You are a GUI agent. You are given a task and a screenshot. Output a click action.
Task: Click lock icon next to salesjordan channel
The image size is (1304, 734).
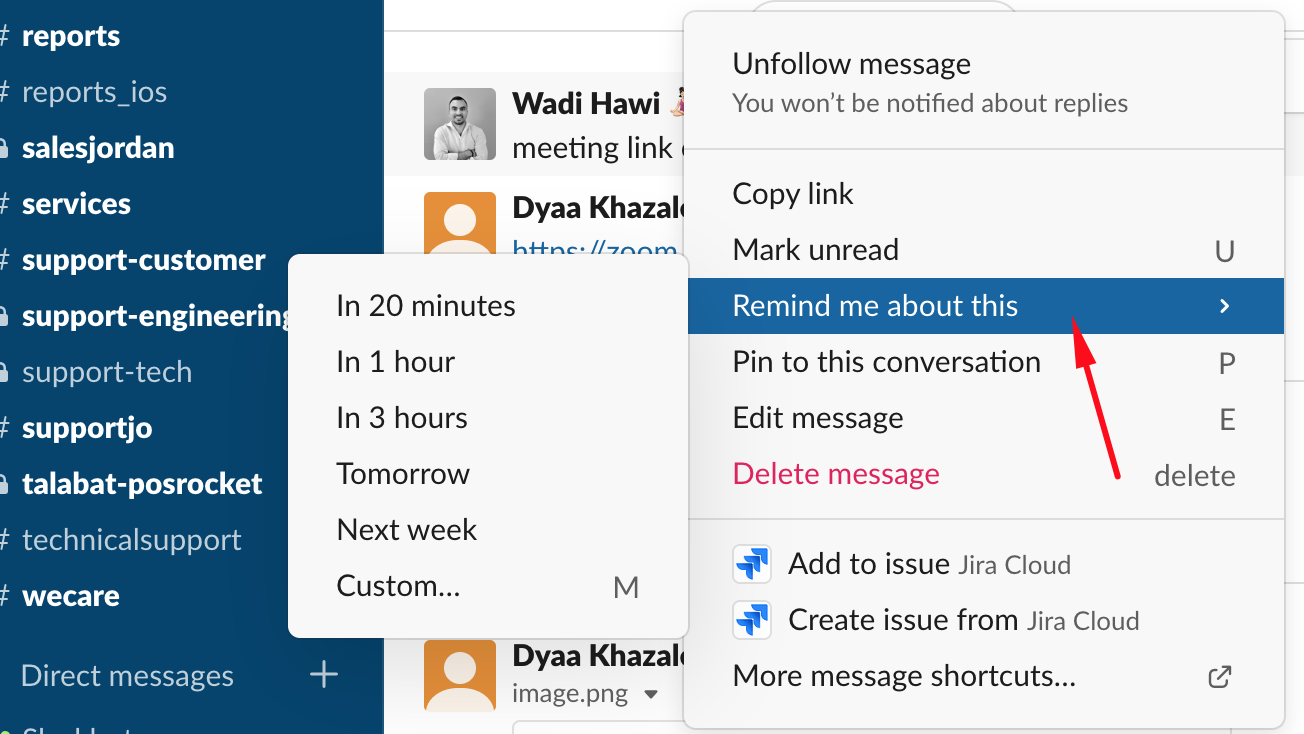click(4, 149)
